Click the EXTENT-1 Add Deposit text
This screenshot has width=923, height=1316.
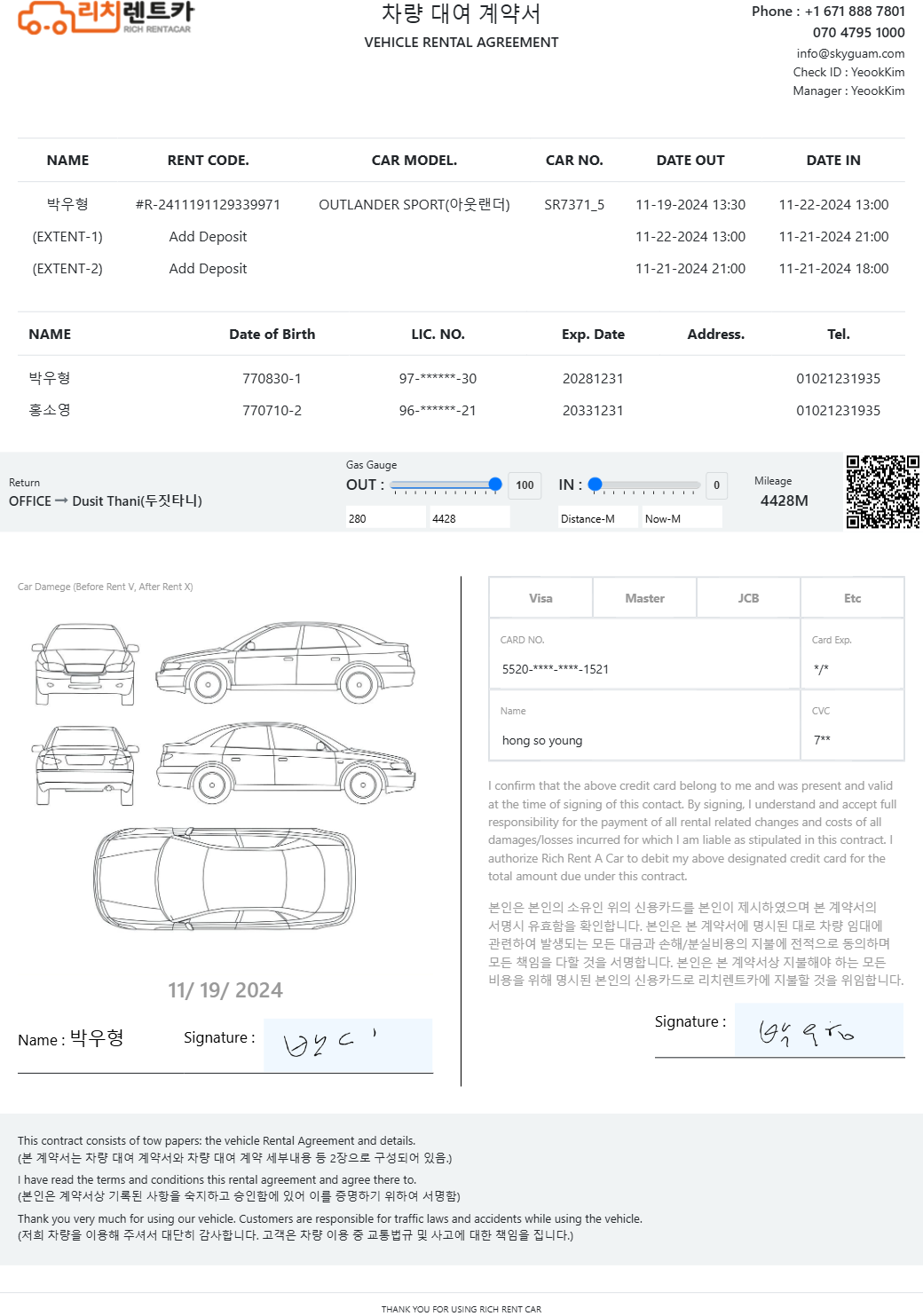(x=208, y=237)
